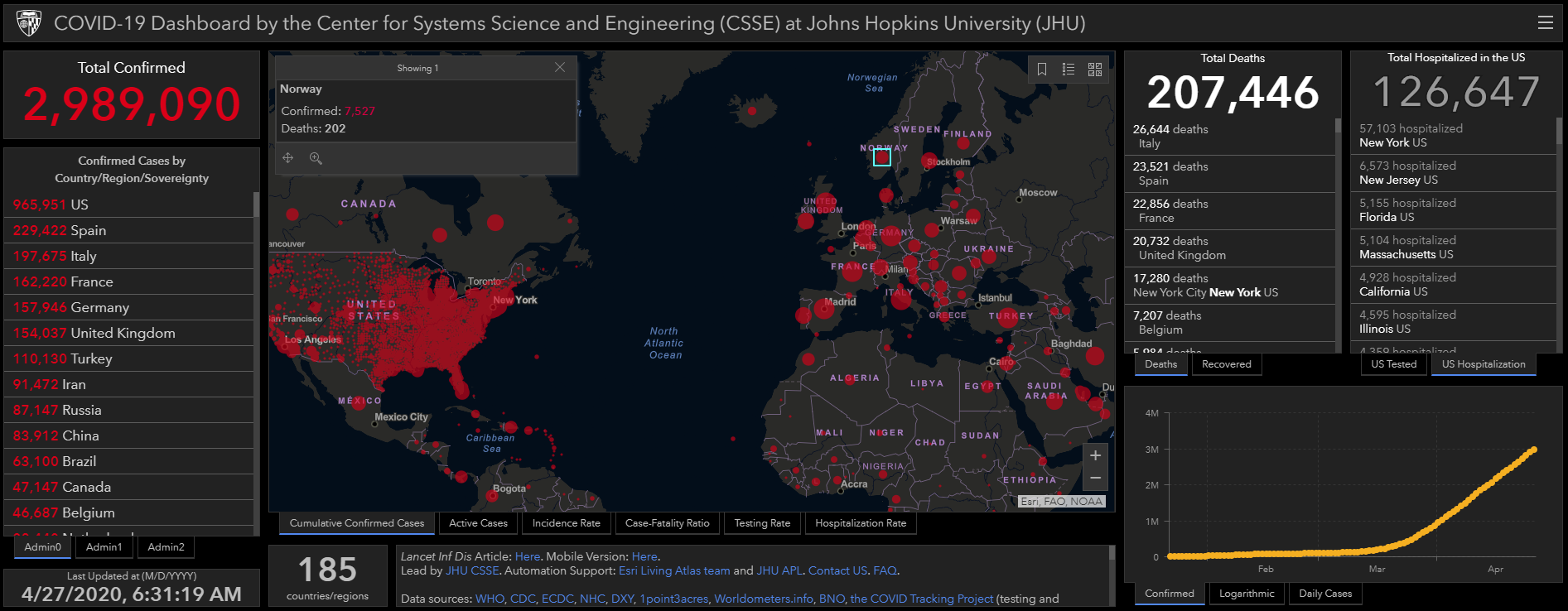Select Belgium 46,687 in cases list
This screenshot has height=611, width=1568.
(x=128, y=512)
